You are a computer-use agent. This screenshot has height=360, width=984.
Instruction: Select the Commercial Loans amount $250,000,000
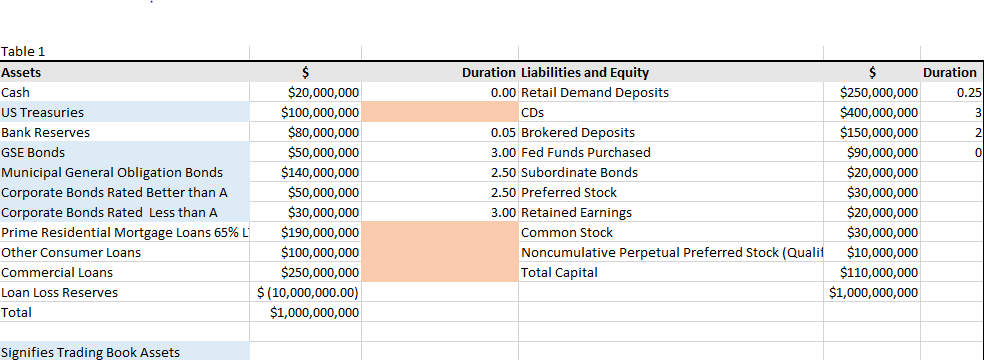click(306, 273)
